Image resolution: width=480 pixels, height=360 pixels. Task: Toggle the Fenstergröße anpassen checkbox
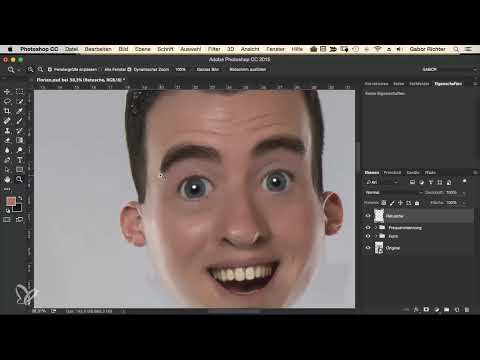(50, 69)
